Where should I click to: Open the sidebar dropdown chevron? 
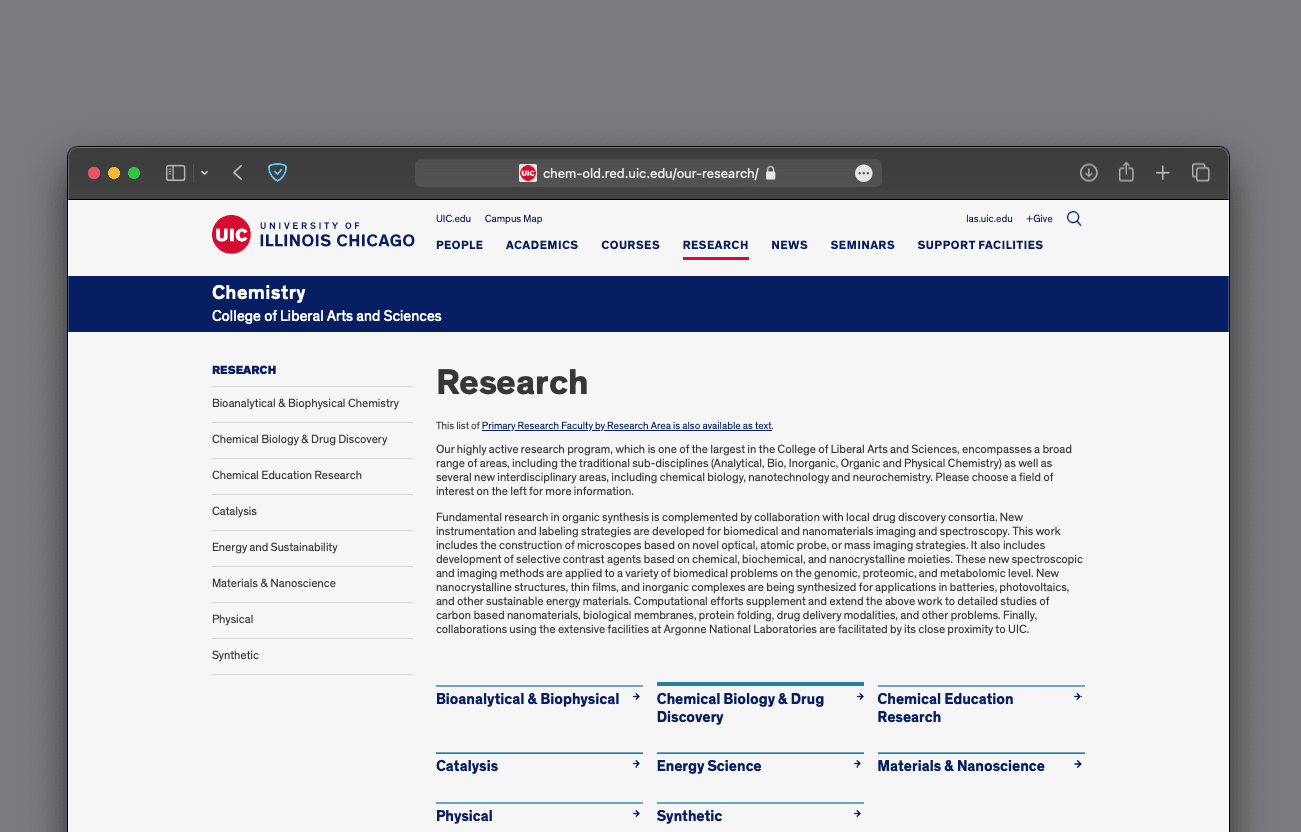pyautogui.click(x=204, y=173)
